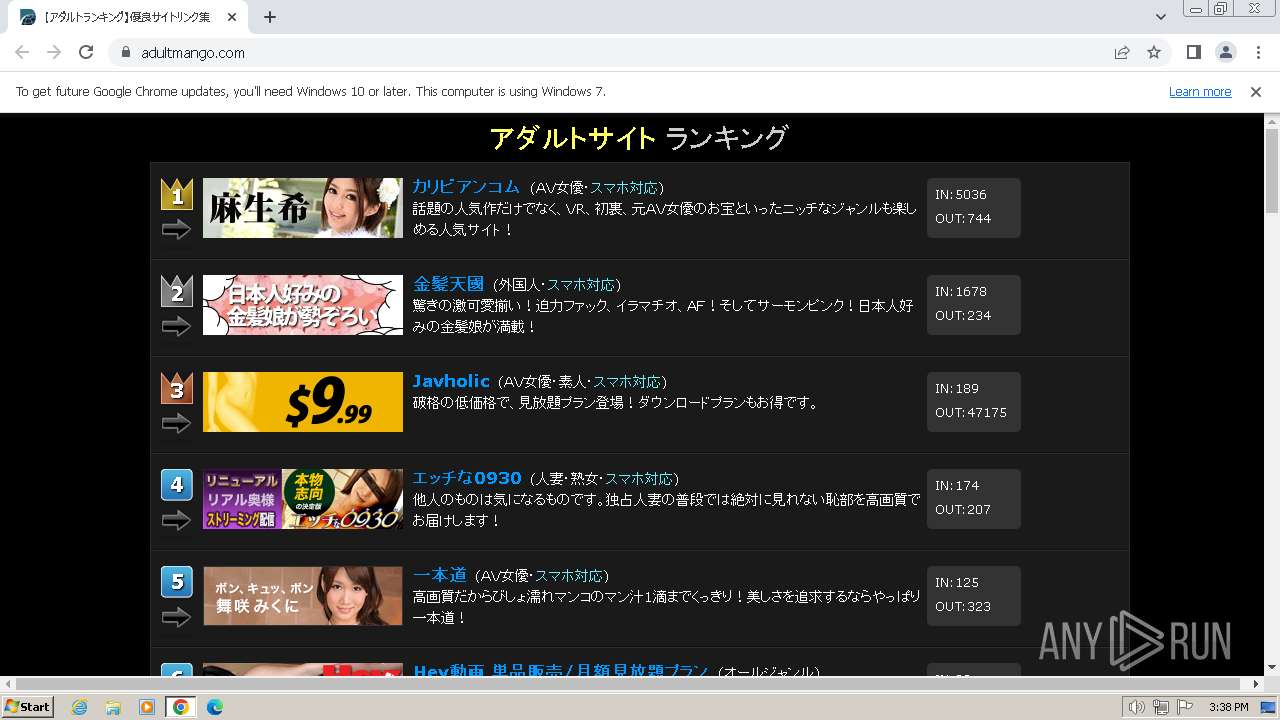Open the 金髪天國 site link
1280x720 pixels.
pyautogui.click(x=448, y=284)
